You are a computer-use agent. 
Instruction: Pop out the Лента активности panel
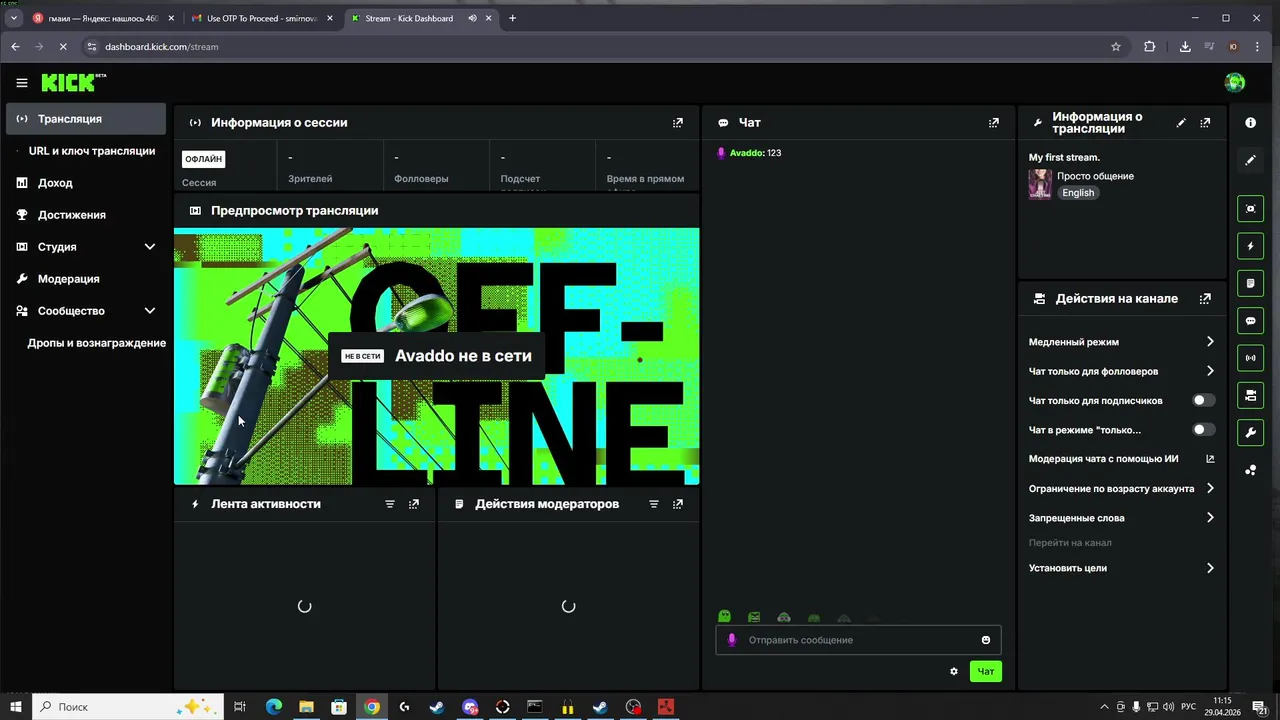click(x=414, y=504)
